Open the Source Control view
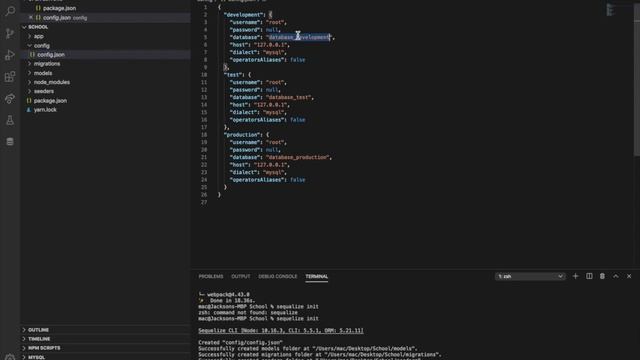Screen dimensions: 640x360 (x=10, y=33)
